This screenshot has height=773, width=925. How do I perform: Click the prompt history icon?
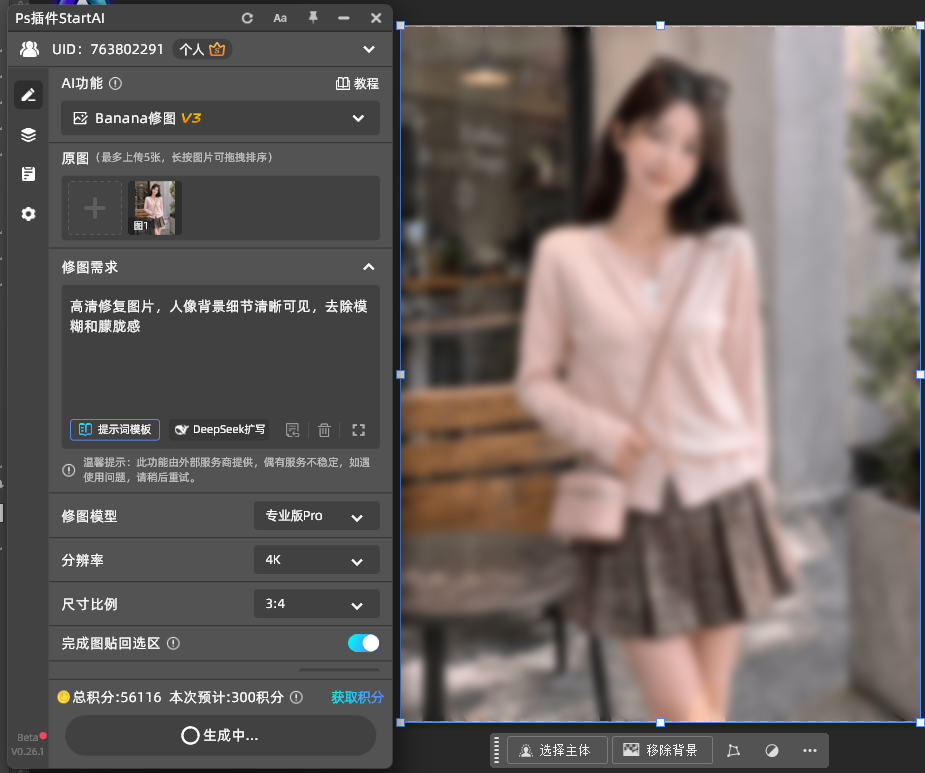pos(293,430)
